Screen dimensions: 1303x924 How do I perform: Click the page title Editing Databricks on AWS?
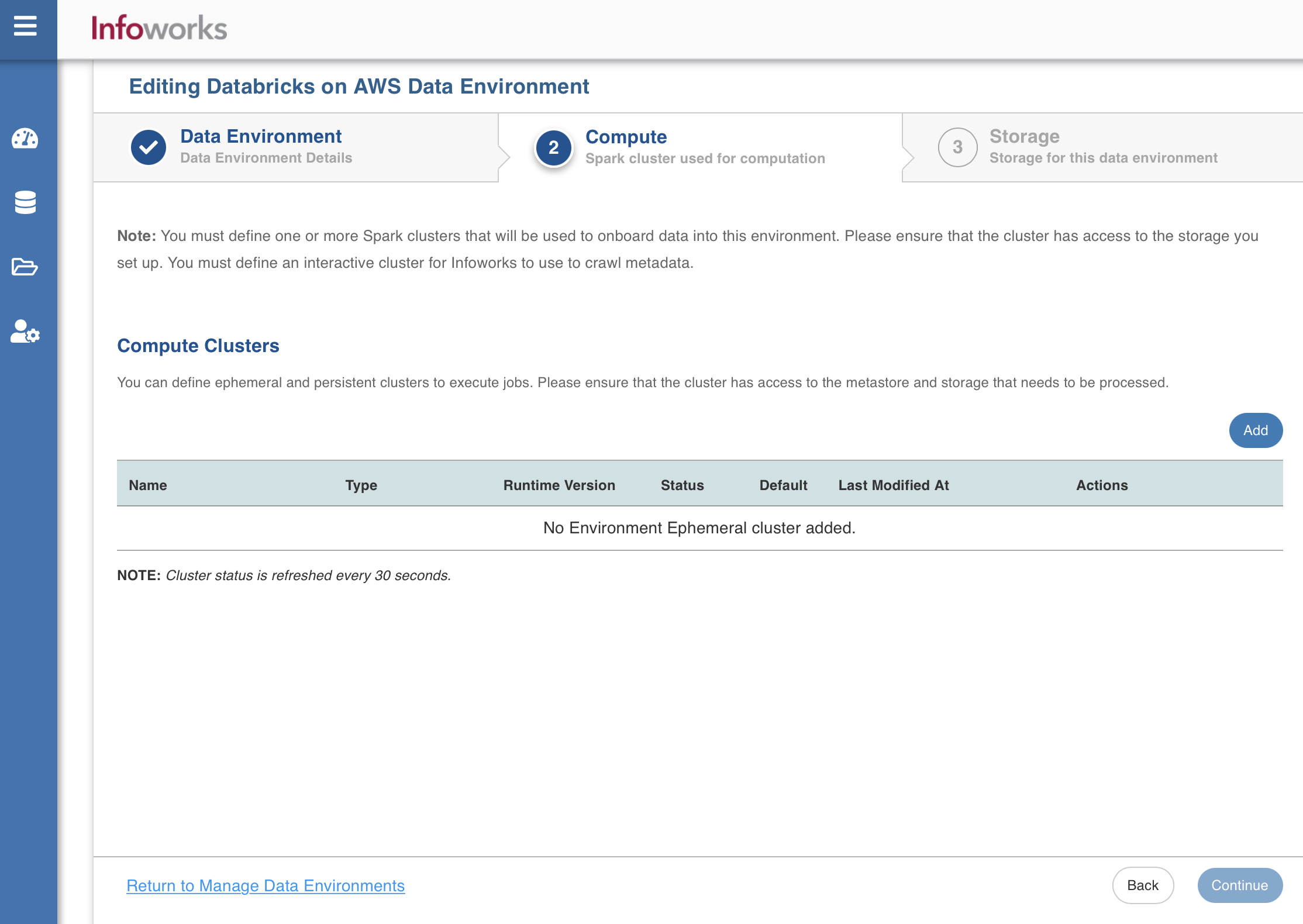coord(359,87)
